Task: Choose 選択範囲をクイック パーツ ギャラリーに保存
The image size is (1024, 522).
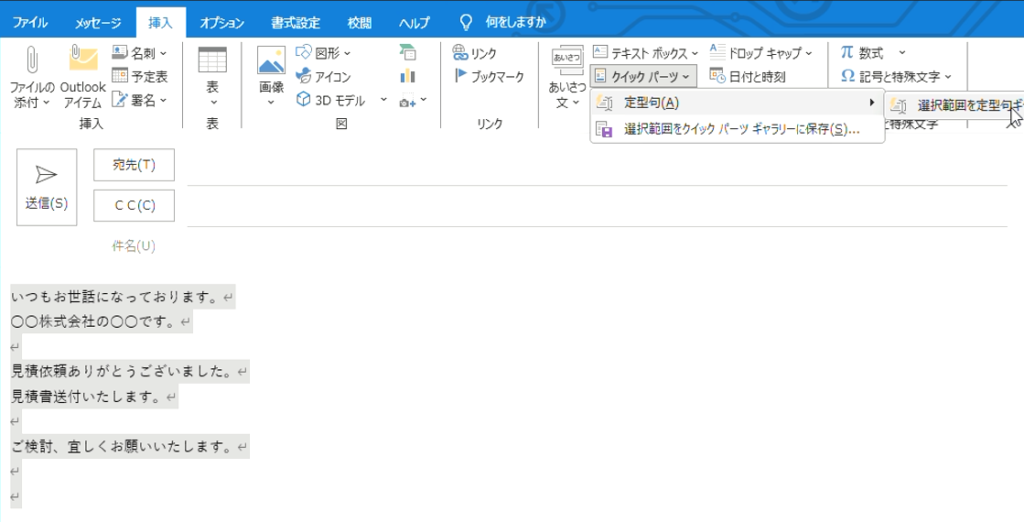Action: point(740,130)
